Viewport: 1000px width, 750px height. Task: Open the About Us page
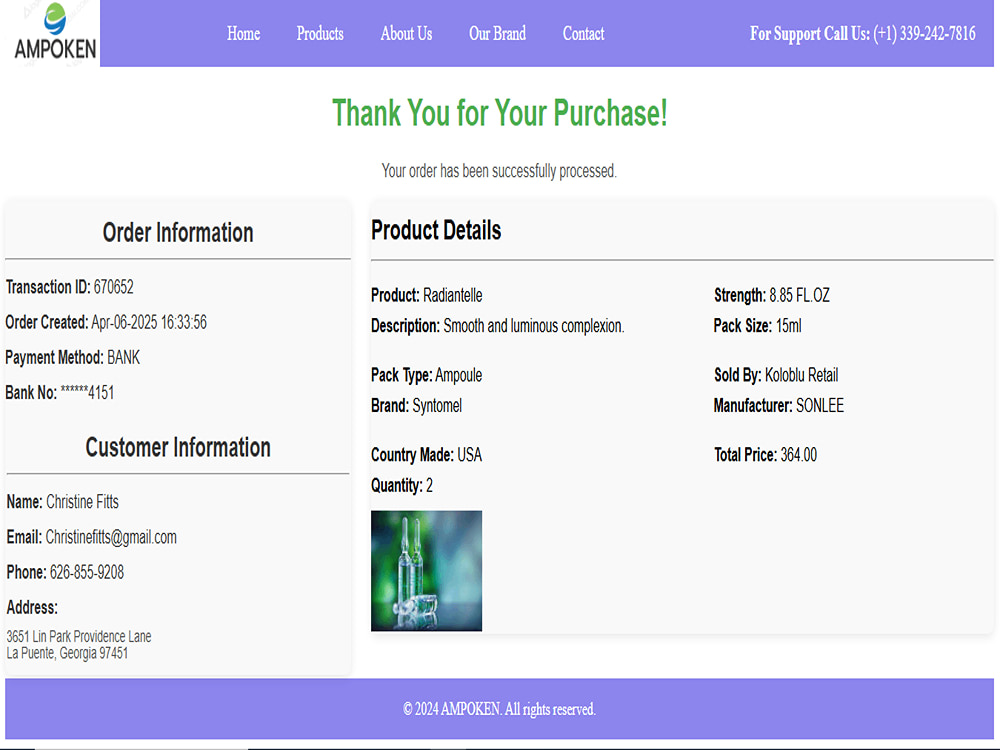406,34
